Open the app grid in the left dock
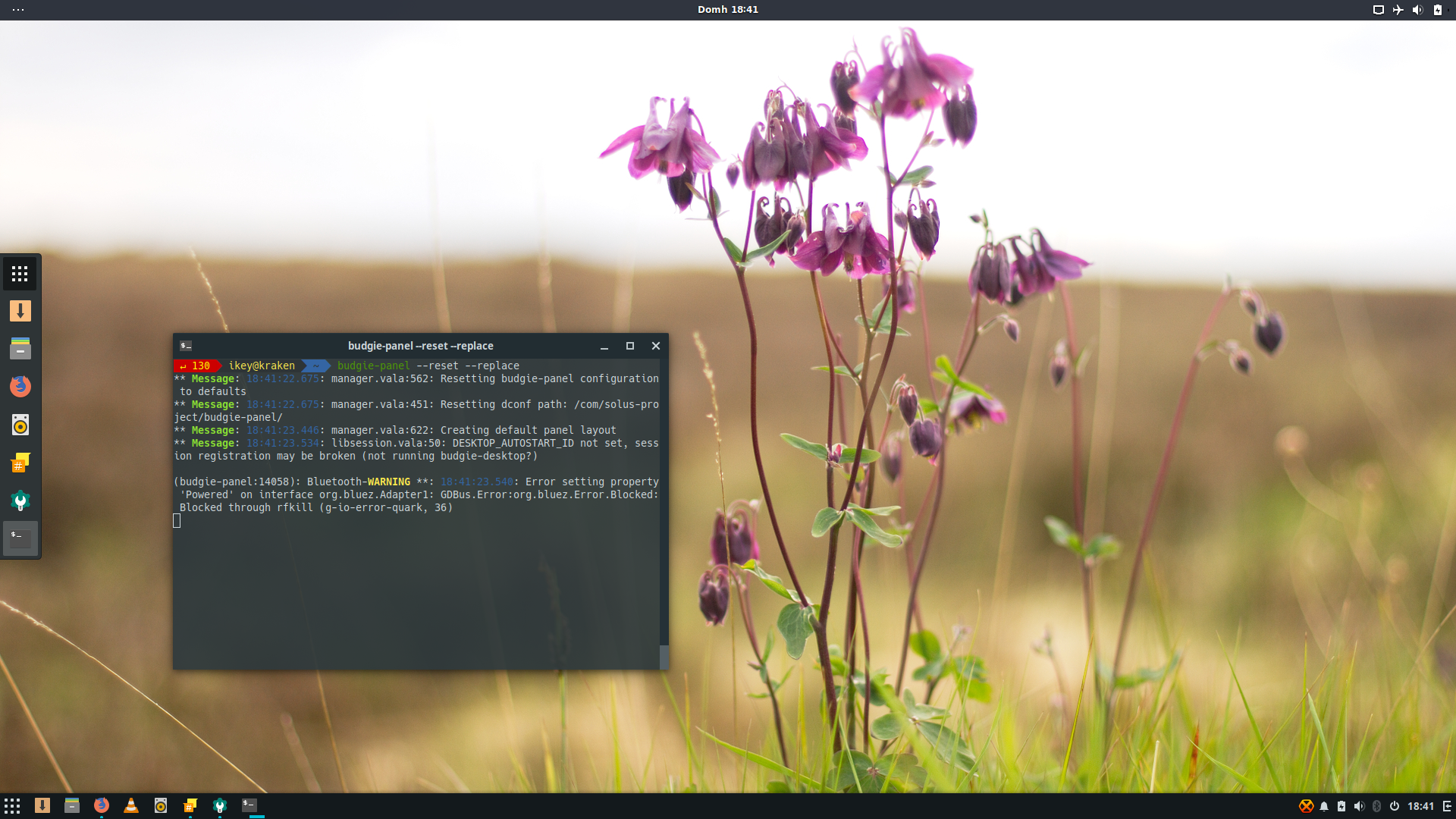The height and width of the screenshot is (819, 1456). click(x=20, y=274)
